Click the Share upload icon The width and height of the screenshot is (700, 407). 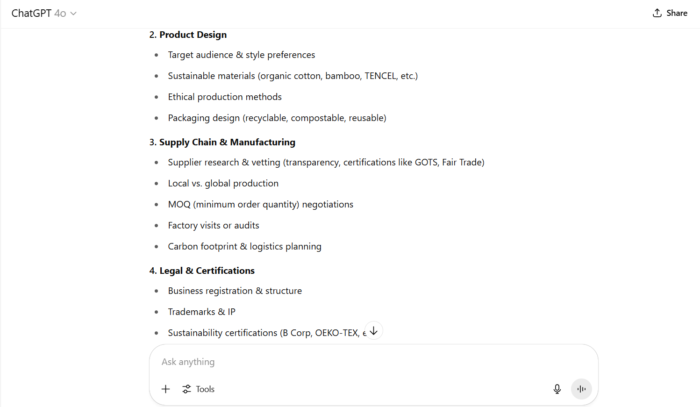(656, 13)
